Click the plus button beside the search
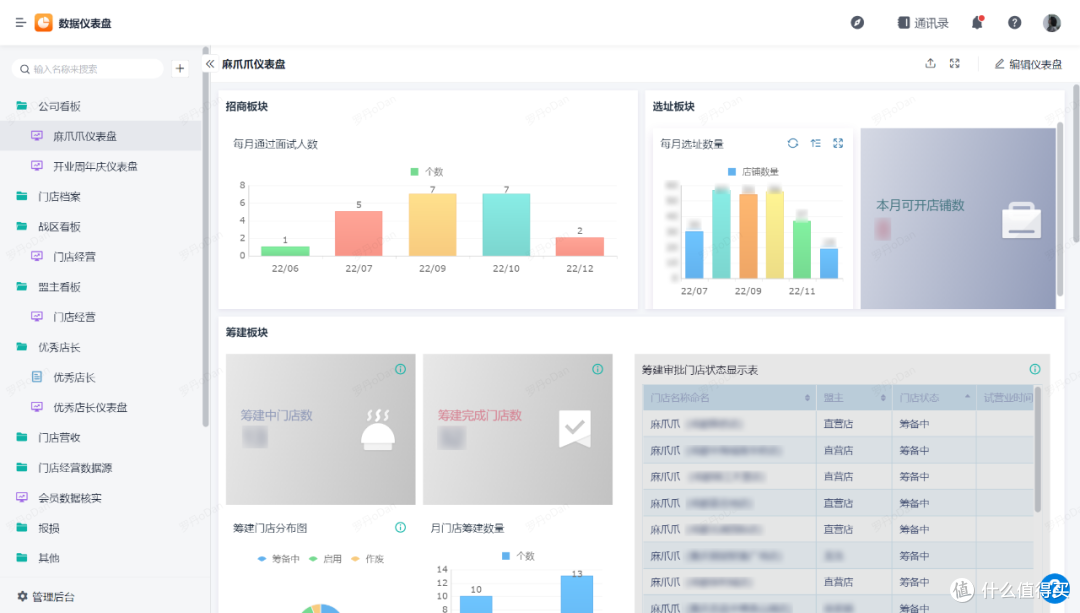The height and width of the screenshot is (613, 1080). tap(180, 69)
